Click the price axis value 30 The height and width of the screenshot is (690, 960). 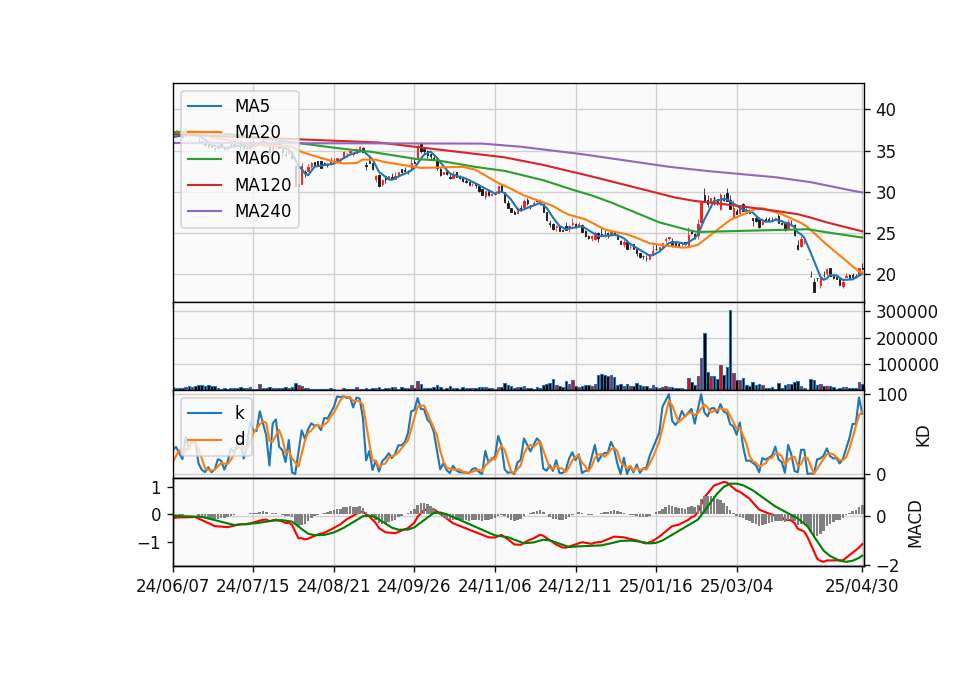885,193
